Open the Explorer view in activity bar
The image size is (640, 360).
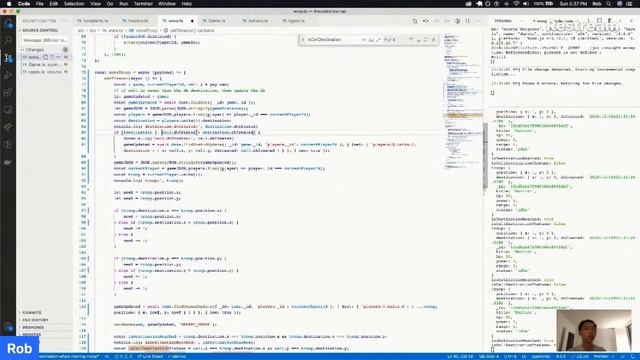8,24
